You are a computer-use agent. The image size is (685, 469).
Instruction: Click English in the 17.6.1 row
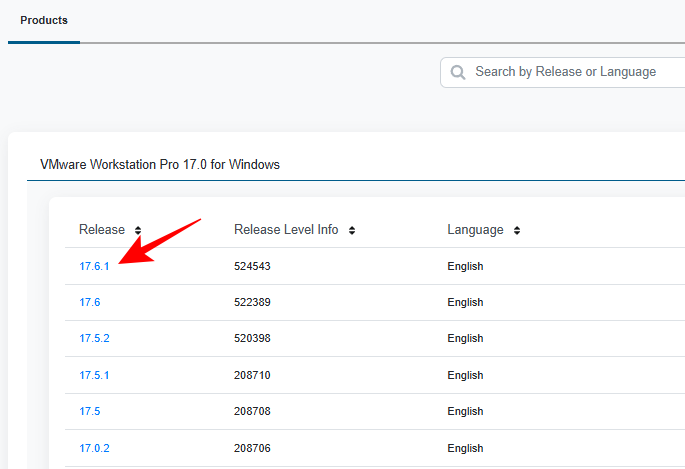pos(465,266)
